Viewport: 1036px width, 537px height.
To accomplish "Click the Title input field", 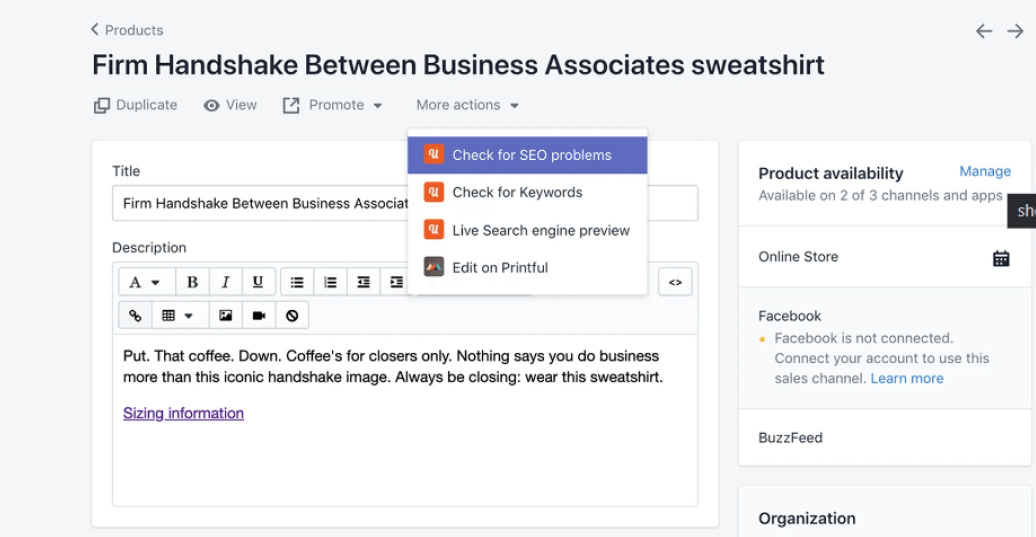I will (405, 203).
